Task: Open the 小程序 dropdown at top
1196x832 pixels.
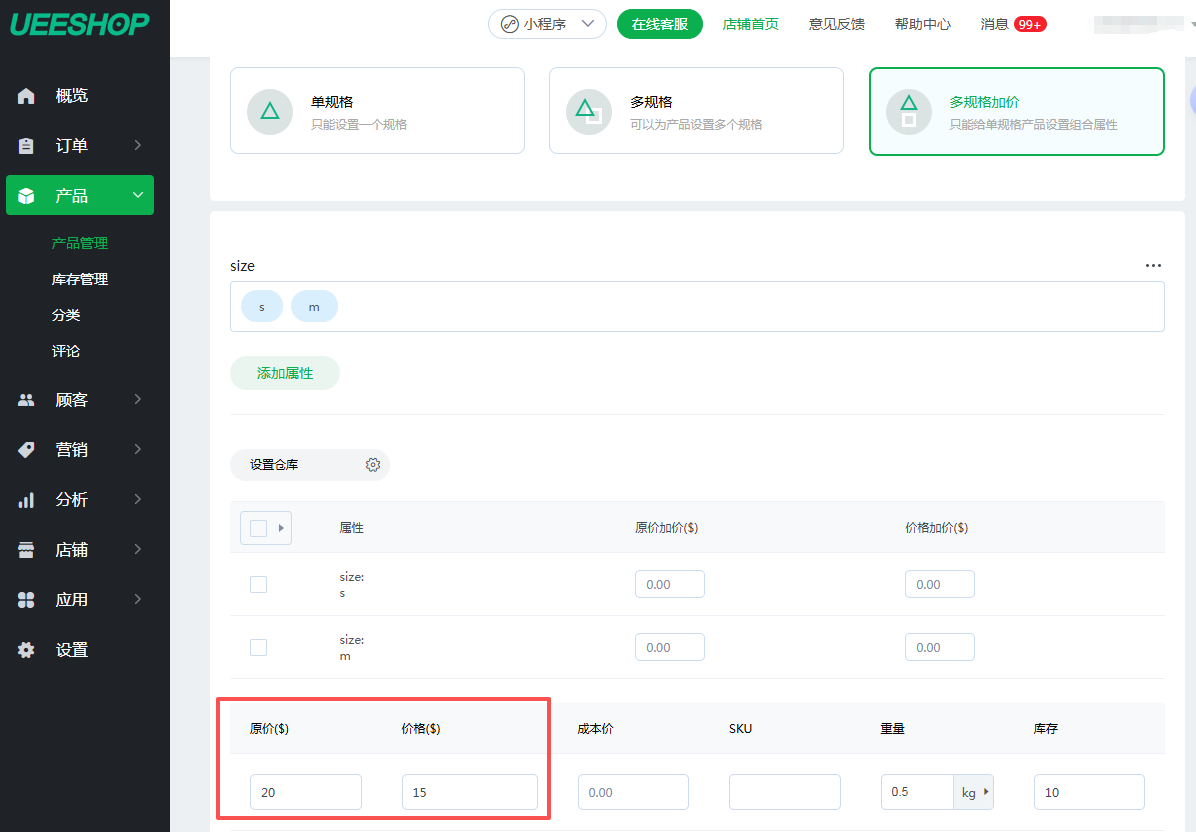Action: click(x=547, y=24)
